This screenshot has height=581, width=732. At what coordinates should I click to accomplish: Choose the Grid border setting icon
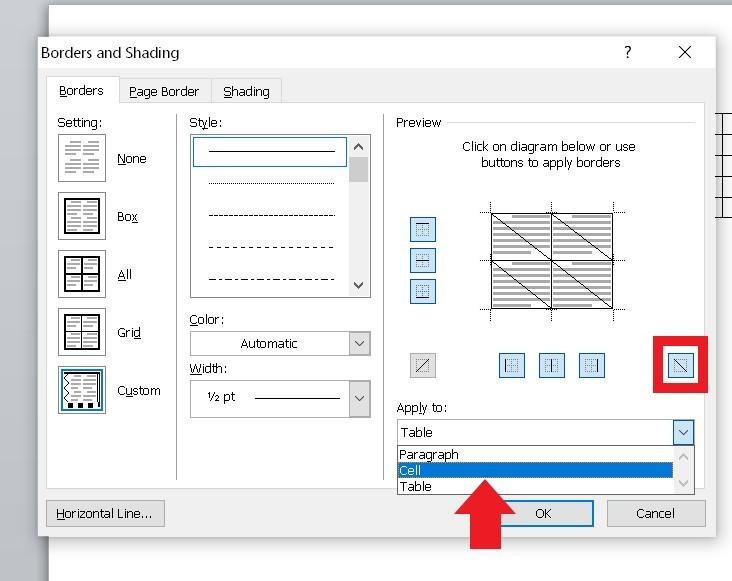[82, 331]
